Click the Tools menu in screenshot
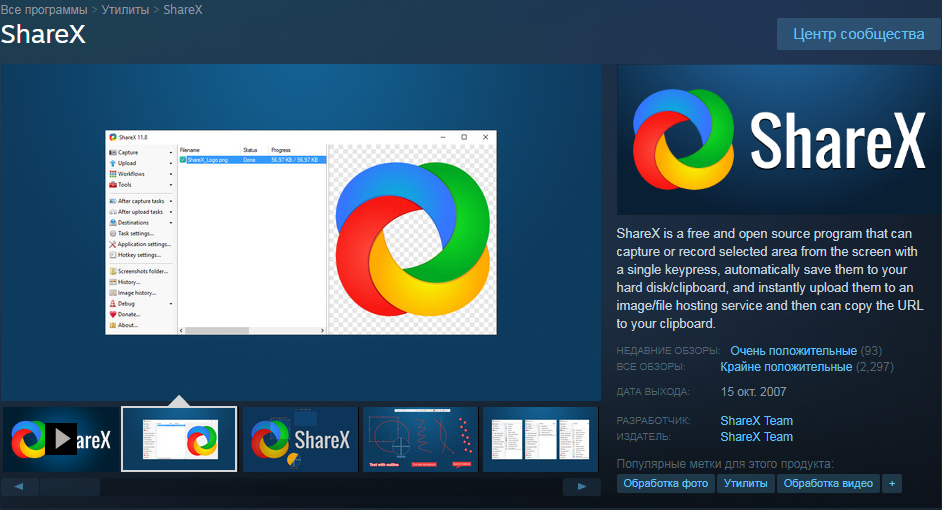Viewport: 942px width, 510px height. tap(141, 185)
